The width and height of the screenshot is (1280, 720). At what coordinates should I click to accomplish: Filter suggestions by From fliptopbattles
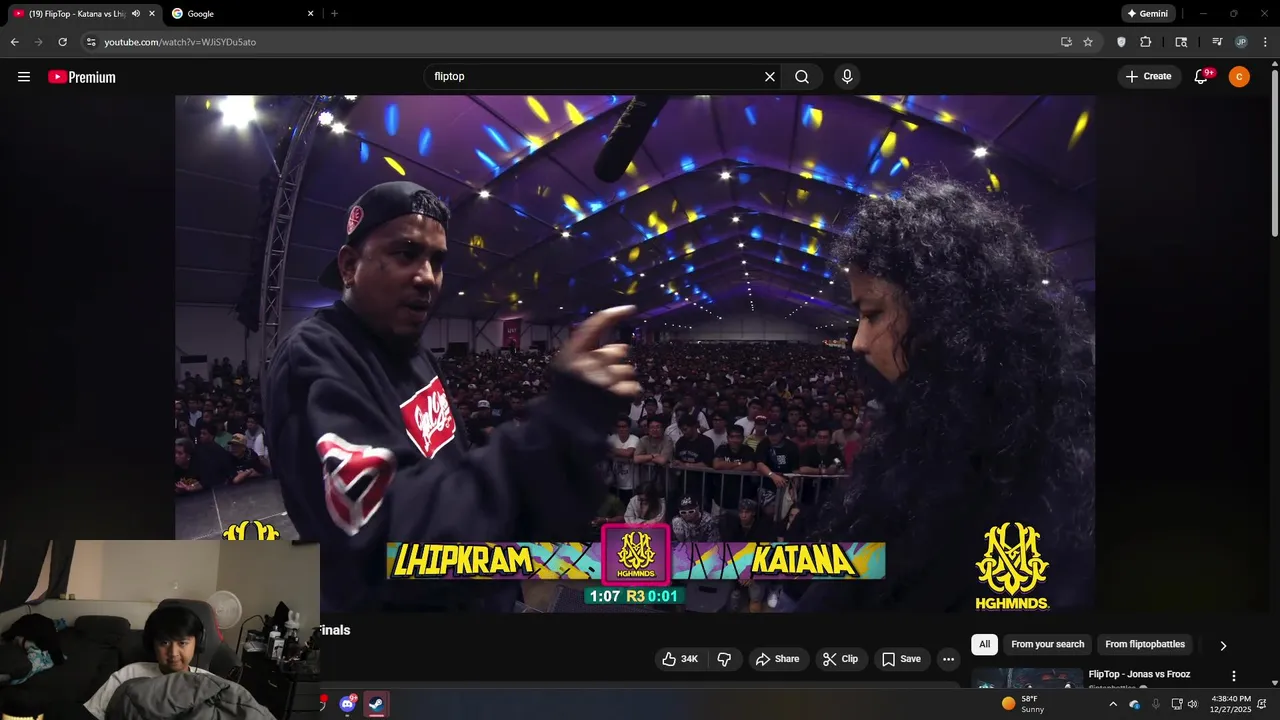(1145, 644)
